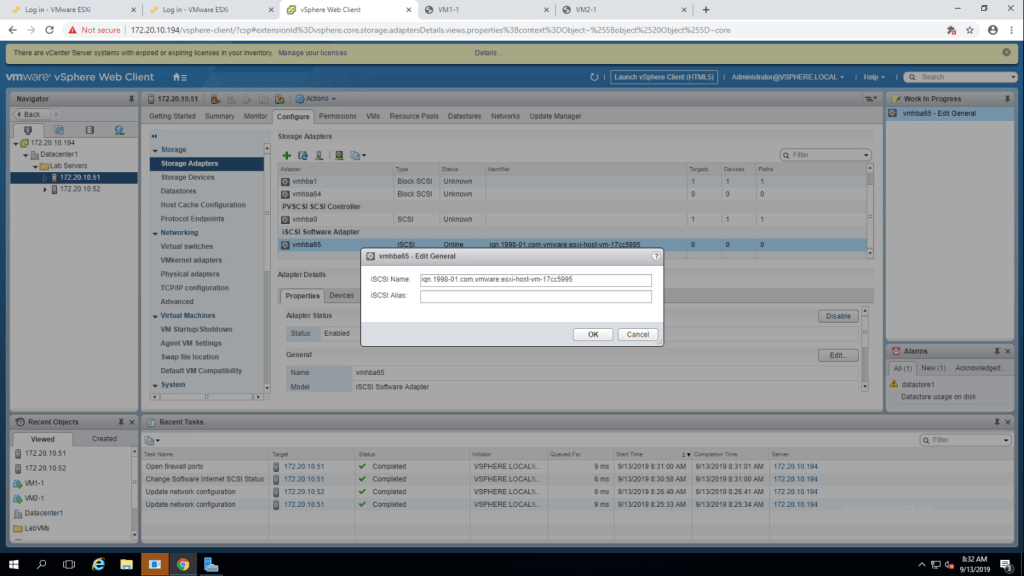
Task: Click the green add storage adapter icon
Action: [x=286, y=155]
